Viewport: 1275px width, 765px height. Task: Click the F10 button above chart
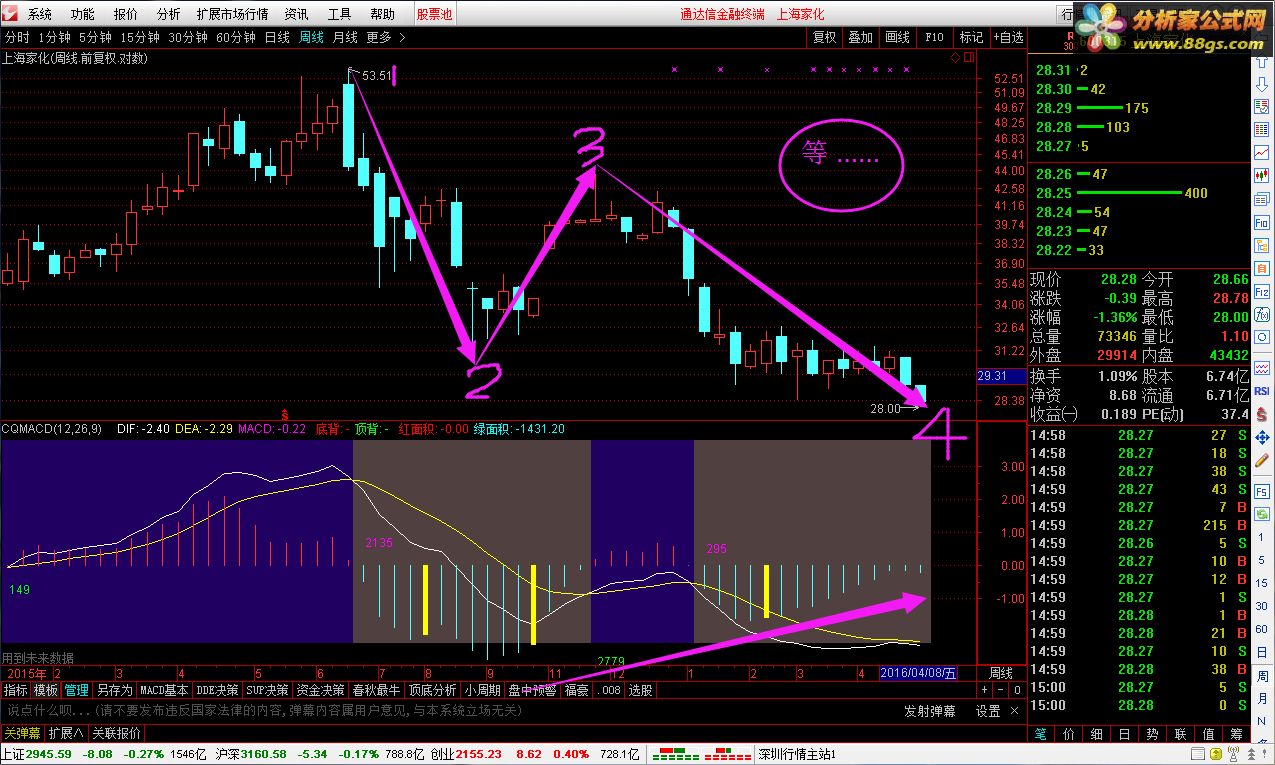(934, 37)
